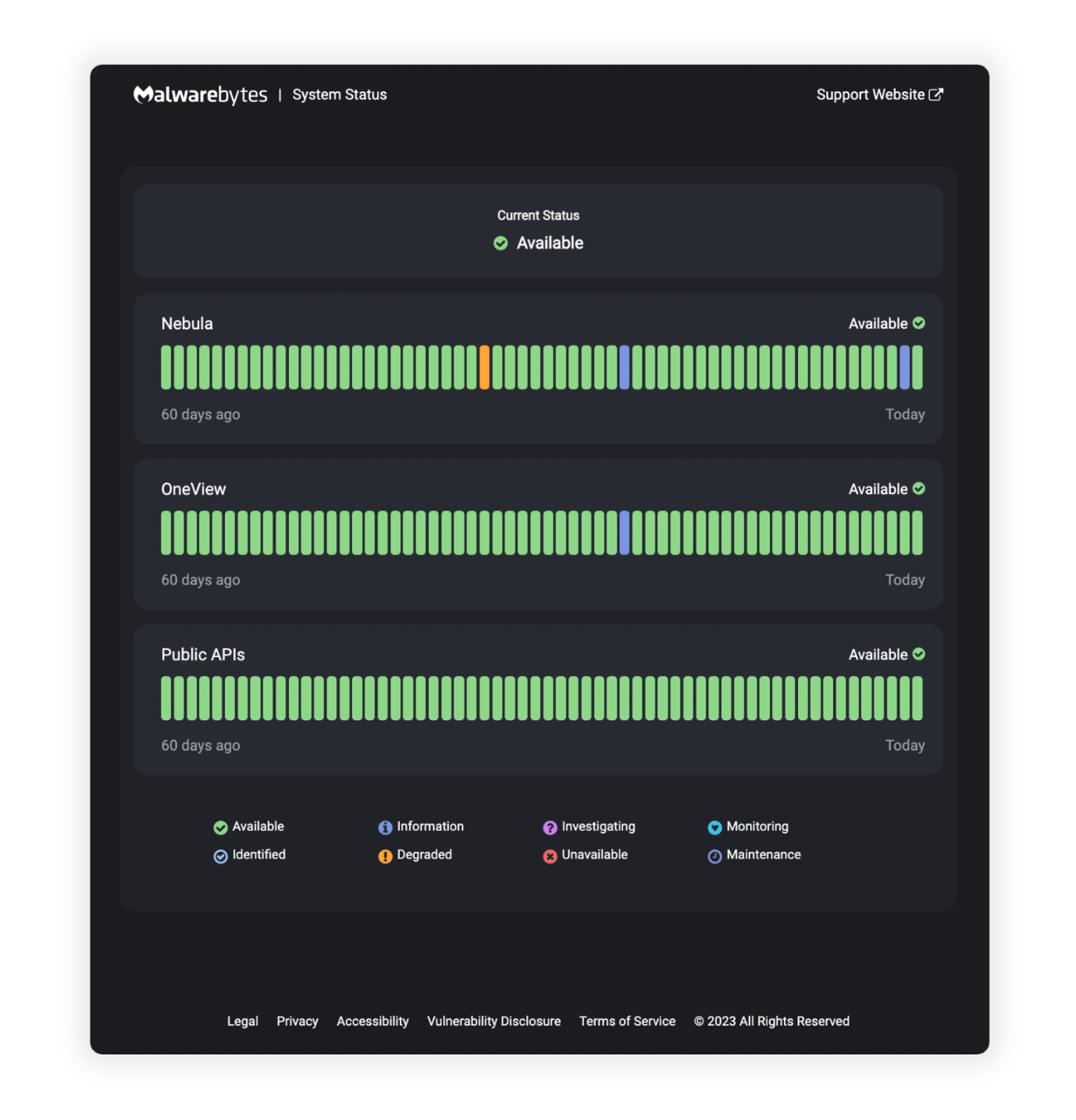Click the Public APIs service title
Screen dimensions: 1076x1120
203,654
